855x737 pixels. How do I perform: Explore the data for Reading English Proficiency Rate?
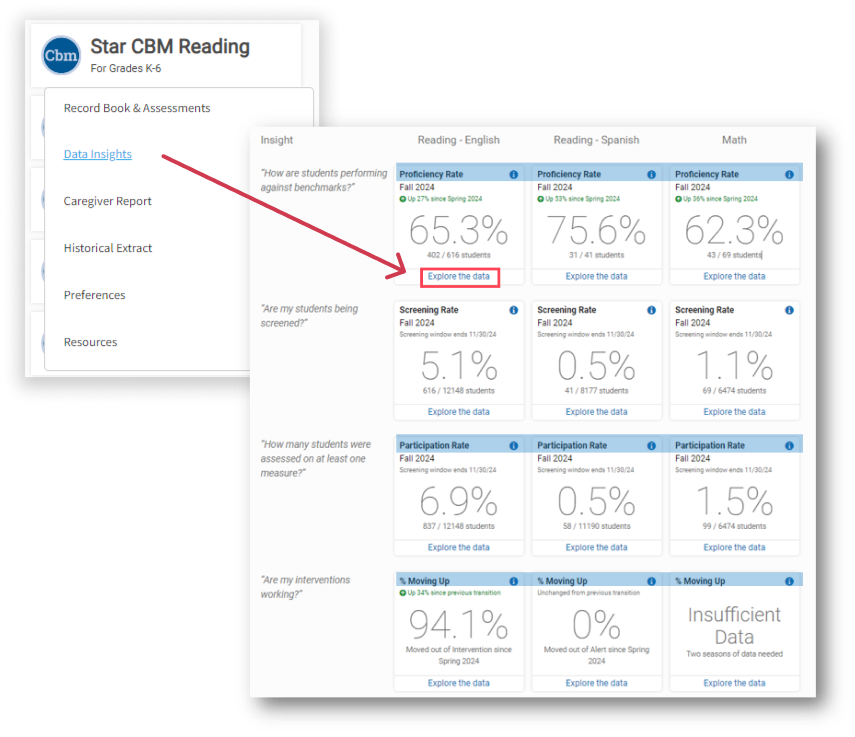pyautogui.click(x=459, y=277)
